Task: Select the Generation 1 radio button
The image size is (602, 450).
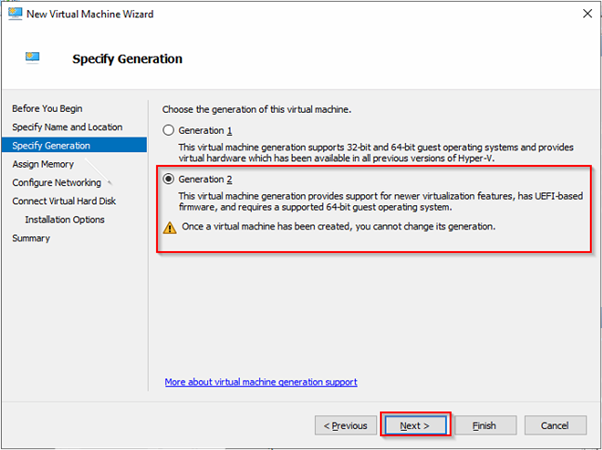Action: pos(169,131)
